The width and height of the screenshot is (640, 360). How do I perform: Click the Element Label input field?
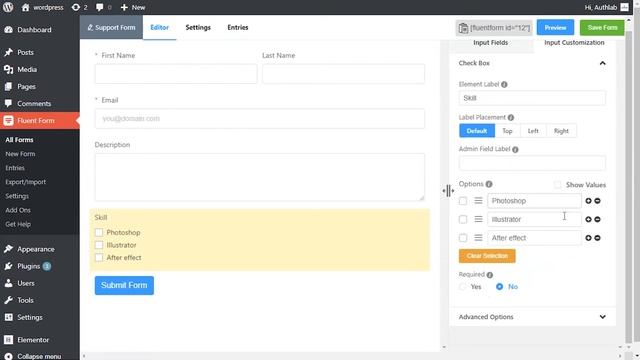click(532, 98)
